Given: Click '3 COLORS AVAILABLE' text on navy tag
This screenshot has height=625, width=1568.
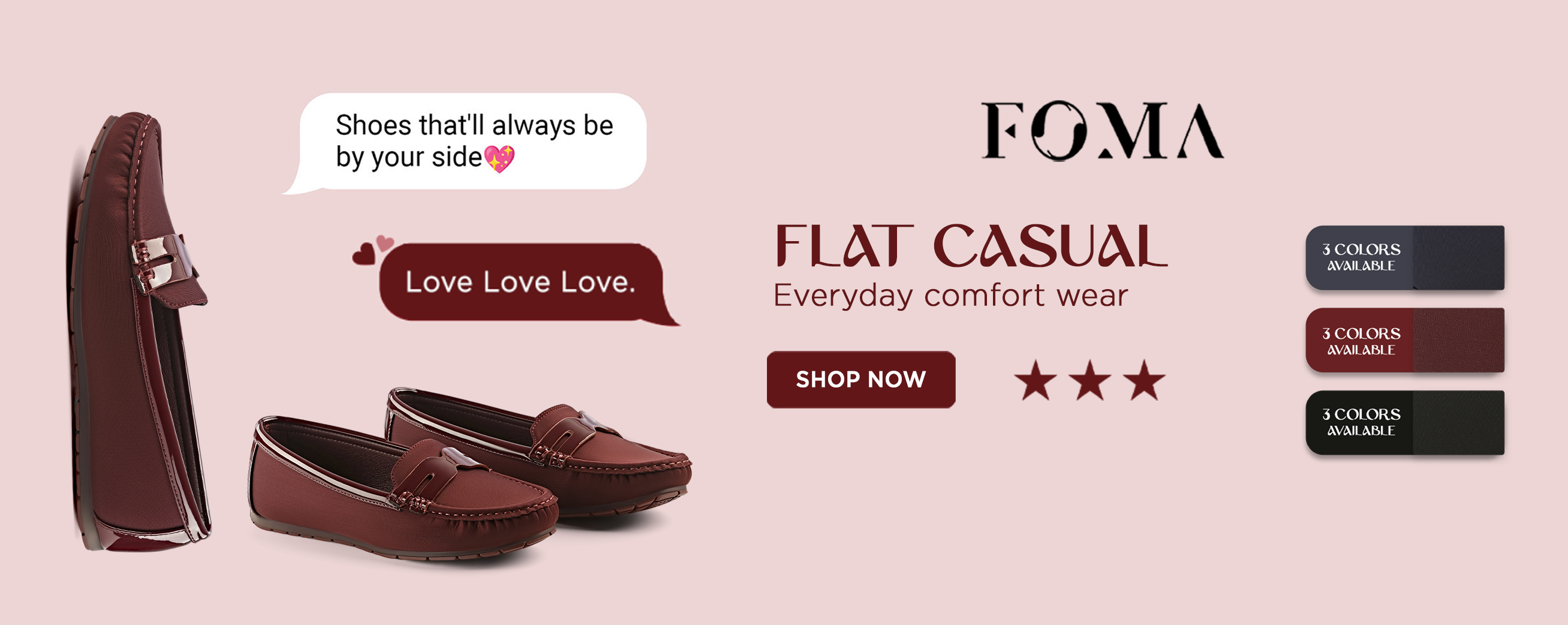Looking at the screenshot, I should click(x=1361, y=257).
